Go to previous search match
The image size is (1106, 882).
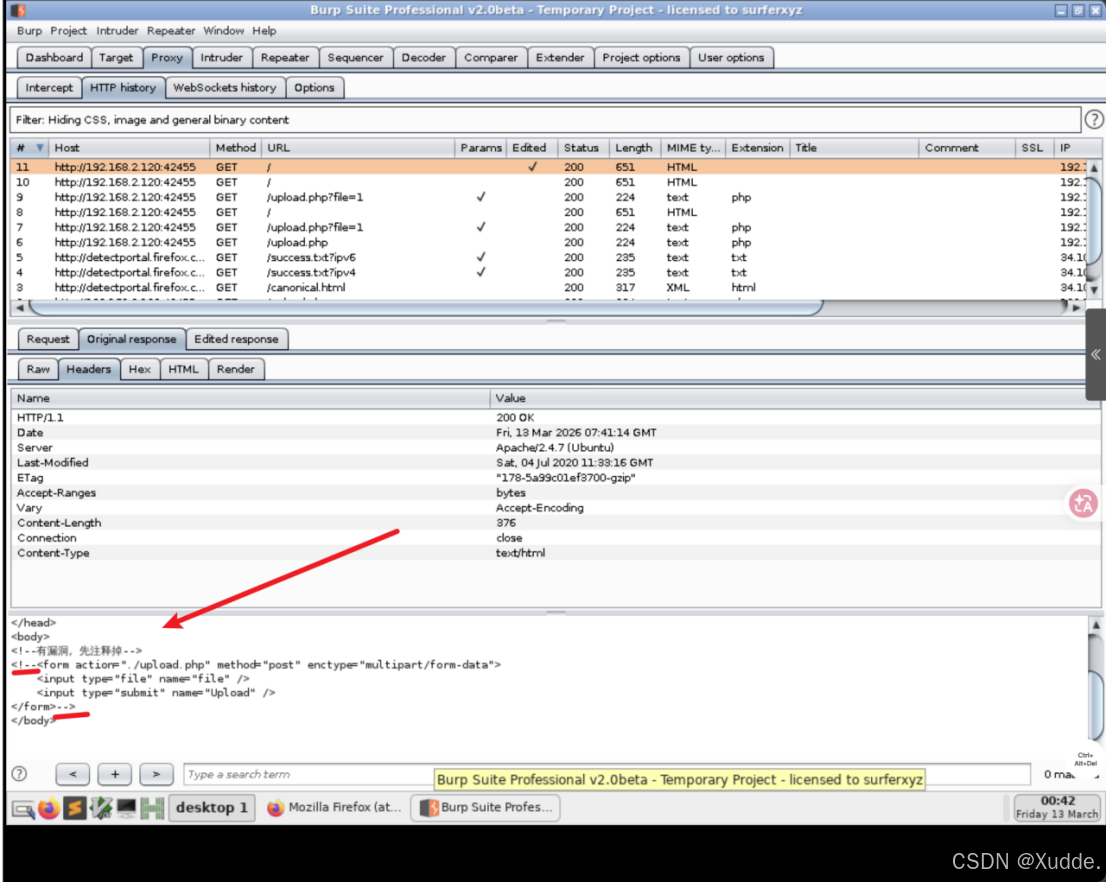(x=73, y=774)
